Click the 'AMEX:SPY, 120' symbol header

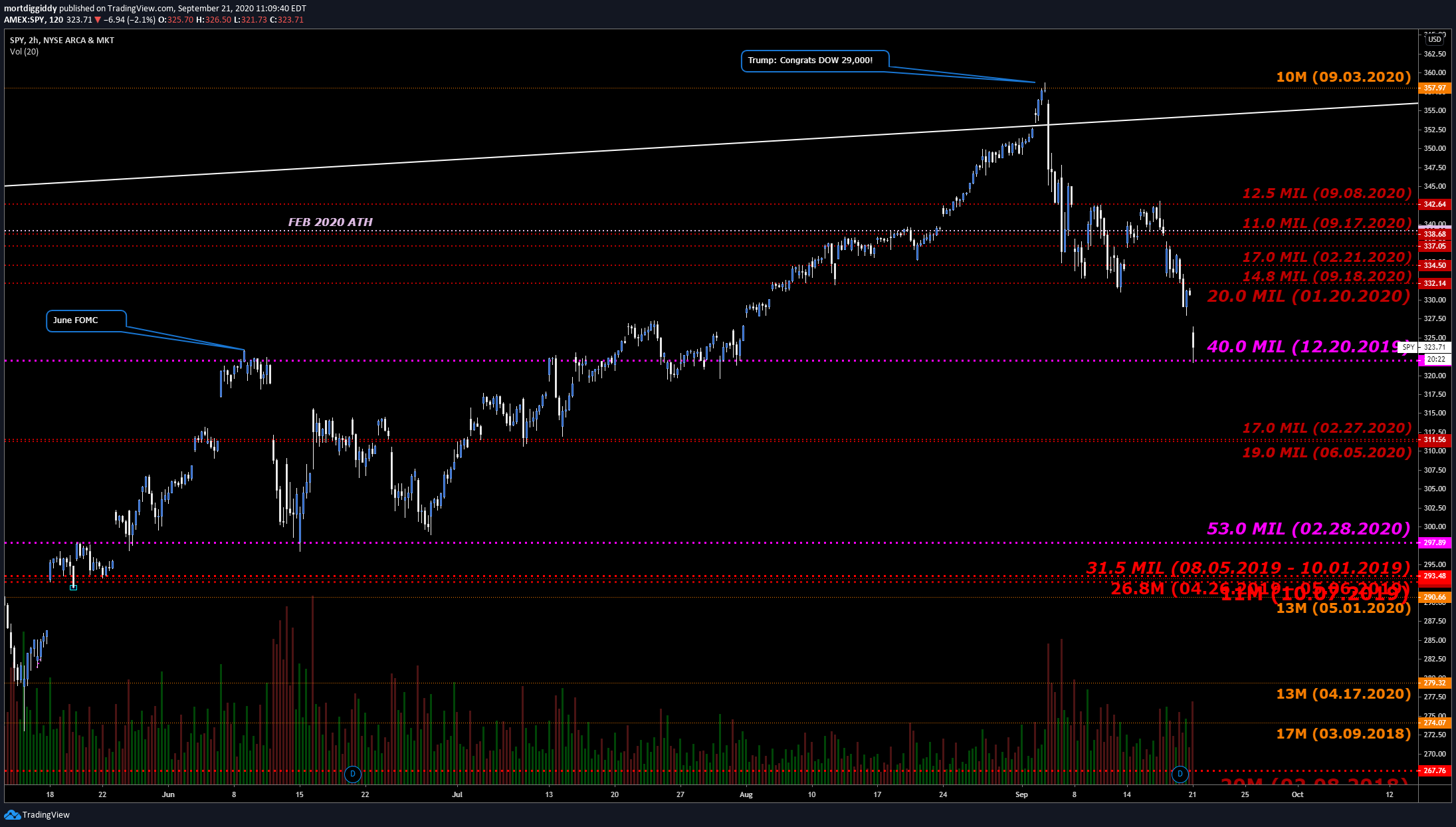(33, 20)
